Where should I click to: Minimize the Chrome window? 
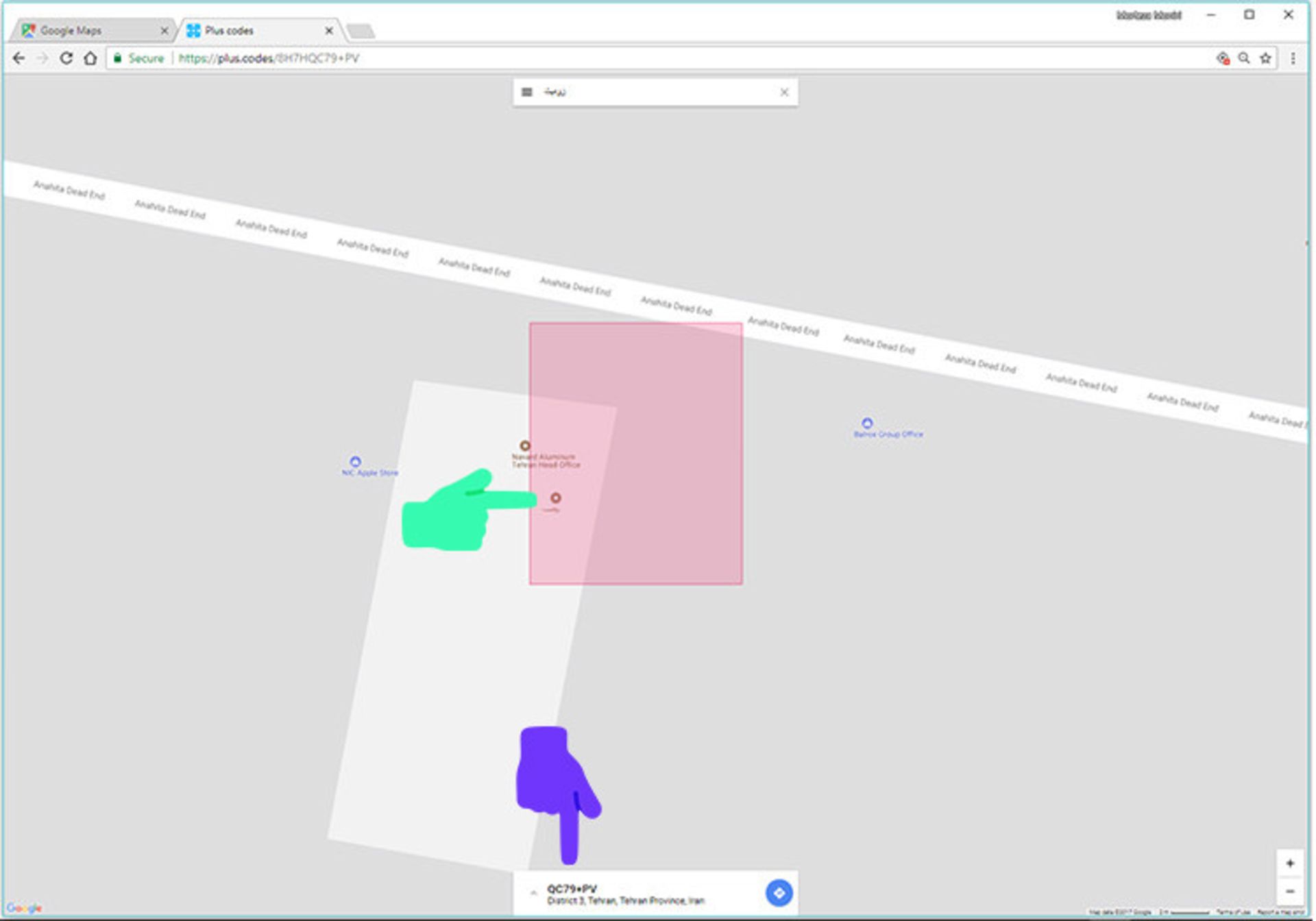[1212, 15]
